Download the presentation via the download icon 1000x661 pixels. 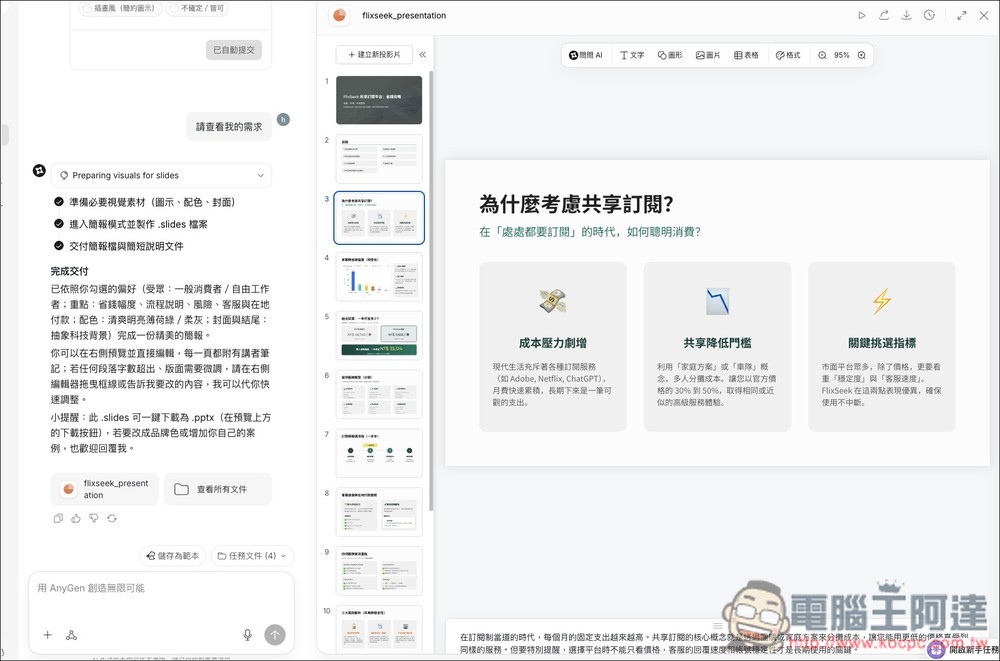[x=906, y=15]
